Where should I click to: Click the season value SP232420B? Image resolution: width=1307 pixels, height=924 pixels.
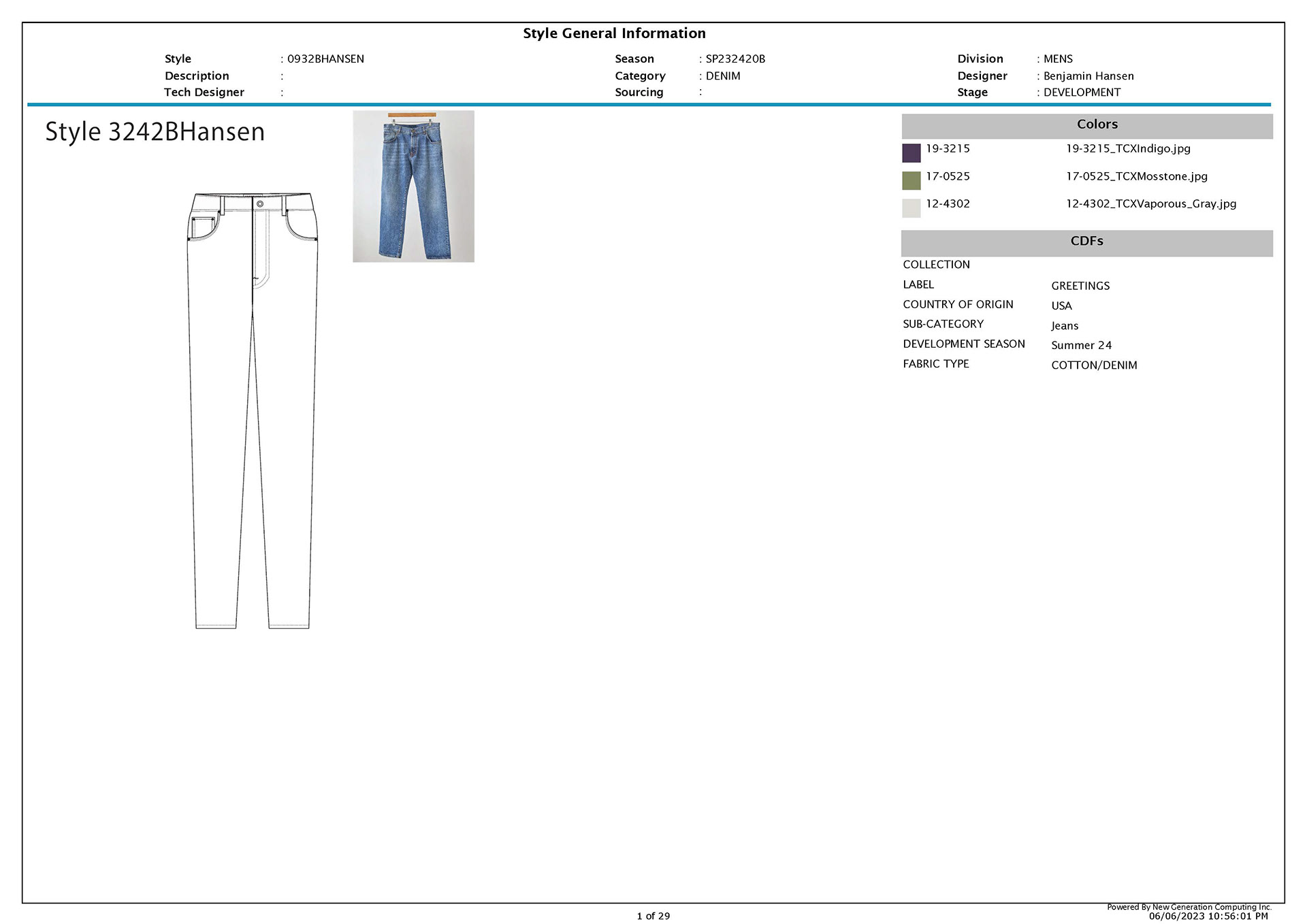[735, 59]
